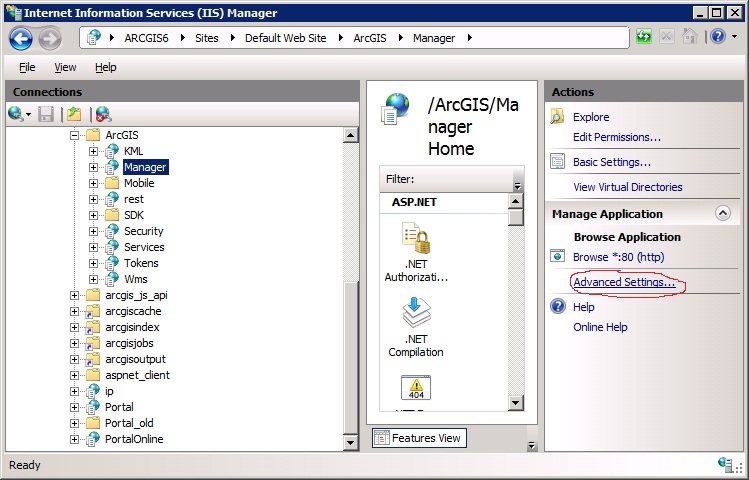Select the Portal_old folder
749x480 pixels.
coord(129,423)
